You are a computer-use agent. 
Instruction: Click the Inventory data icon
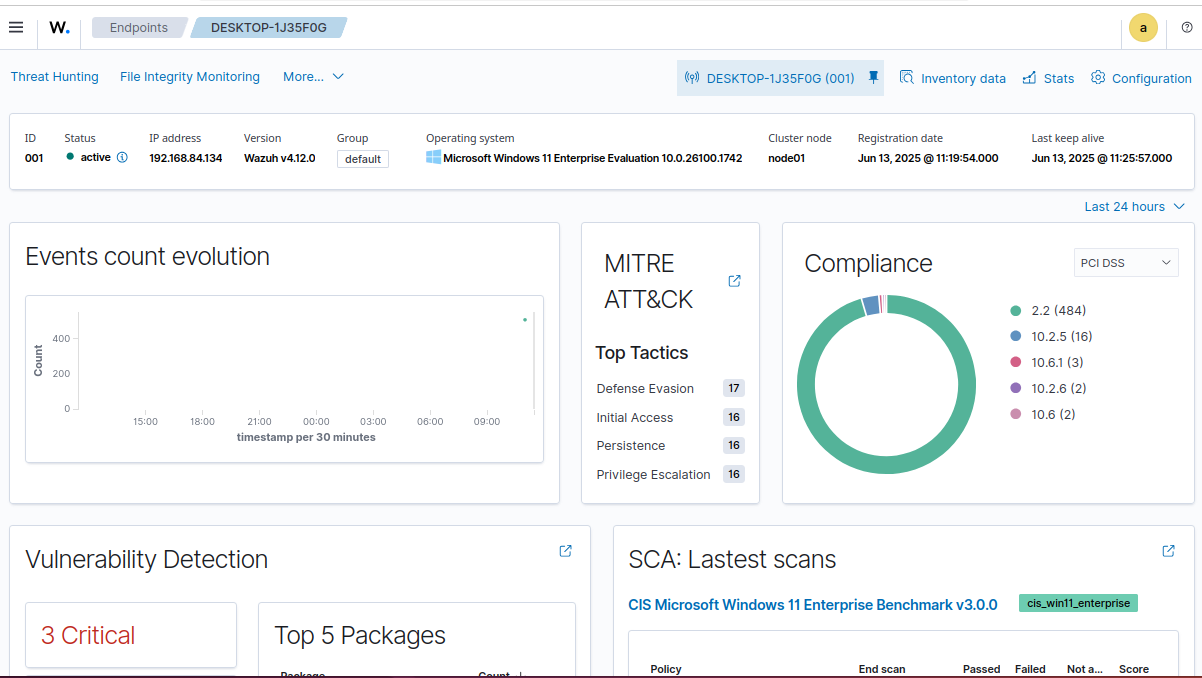click(x=907, y=77)
